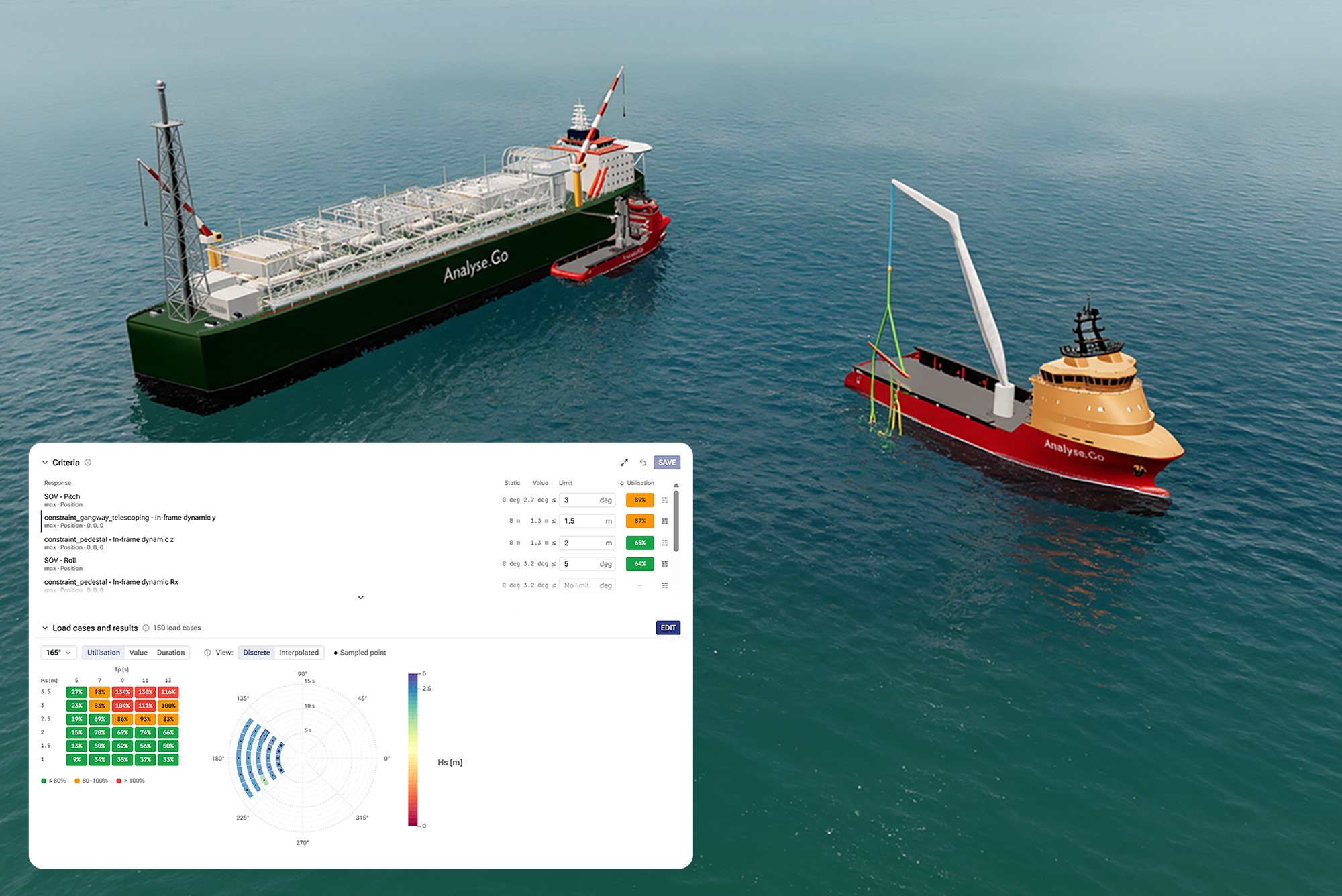Screen dimensions: 1342x896
Task: Click the light green polar chart segment
Action: point(264,781)
